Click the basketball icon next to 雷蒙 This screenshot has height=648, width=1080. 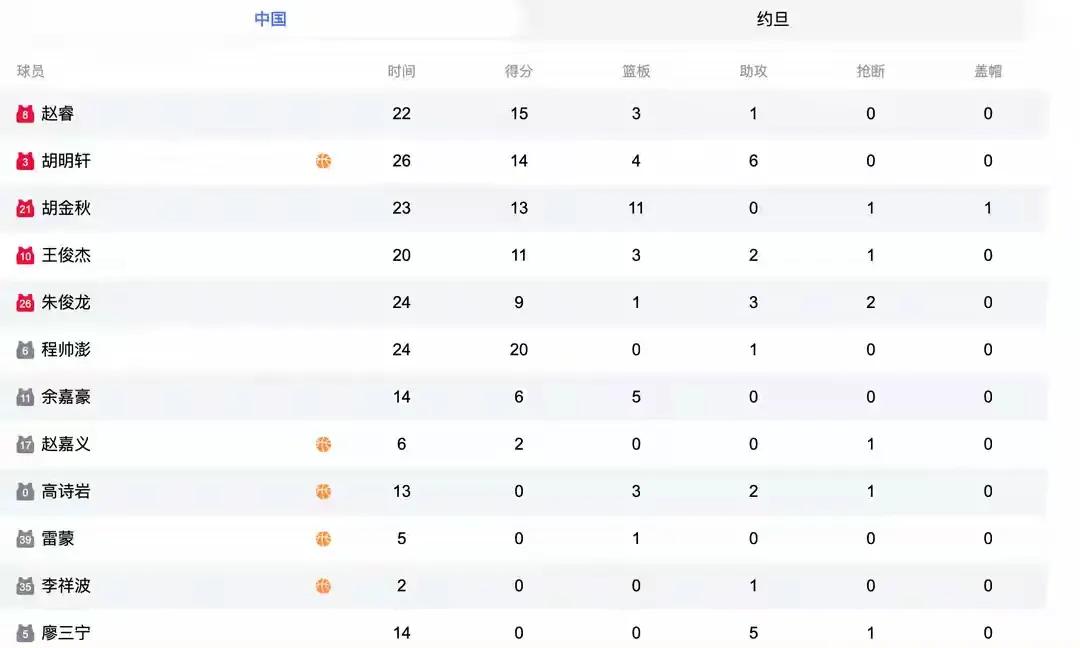[x=323, y=539]
